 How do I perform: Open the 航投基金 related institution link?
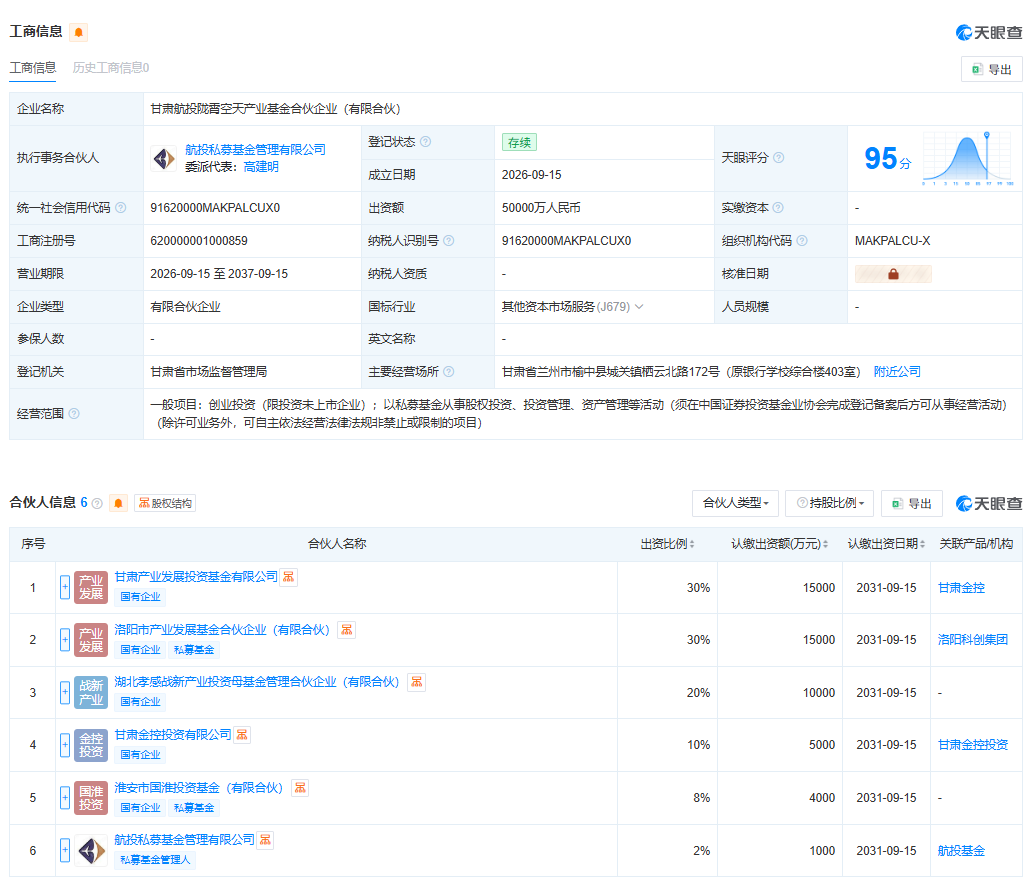point(961,851)
